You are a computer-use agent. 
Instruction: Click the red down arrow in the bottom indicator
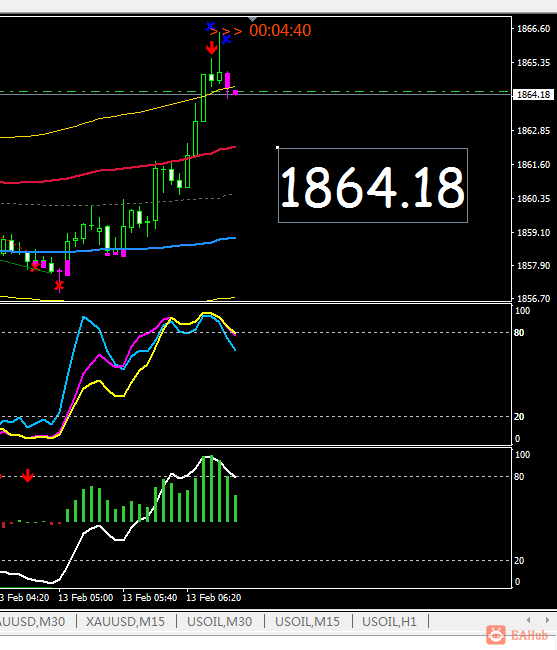[28, 476]
